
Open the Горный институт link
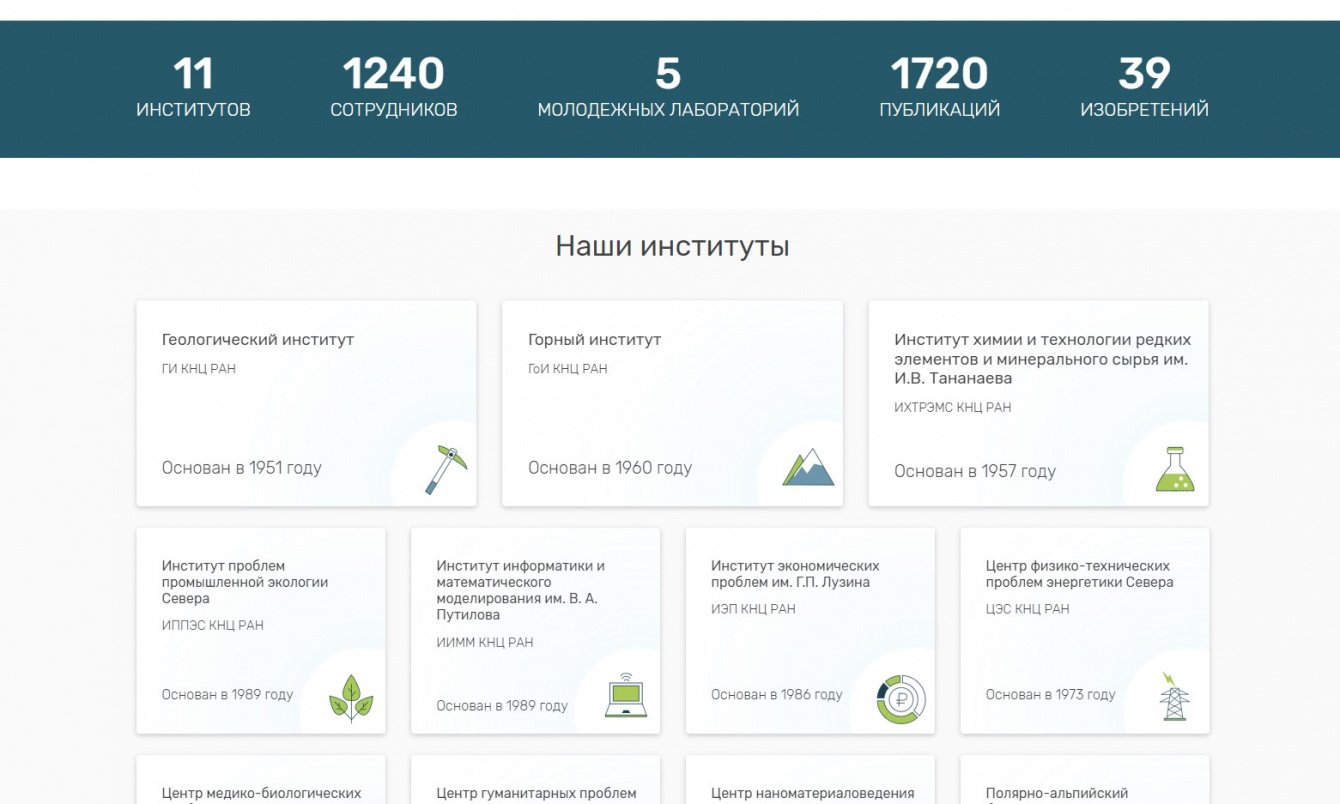595,340
